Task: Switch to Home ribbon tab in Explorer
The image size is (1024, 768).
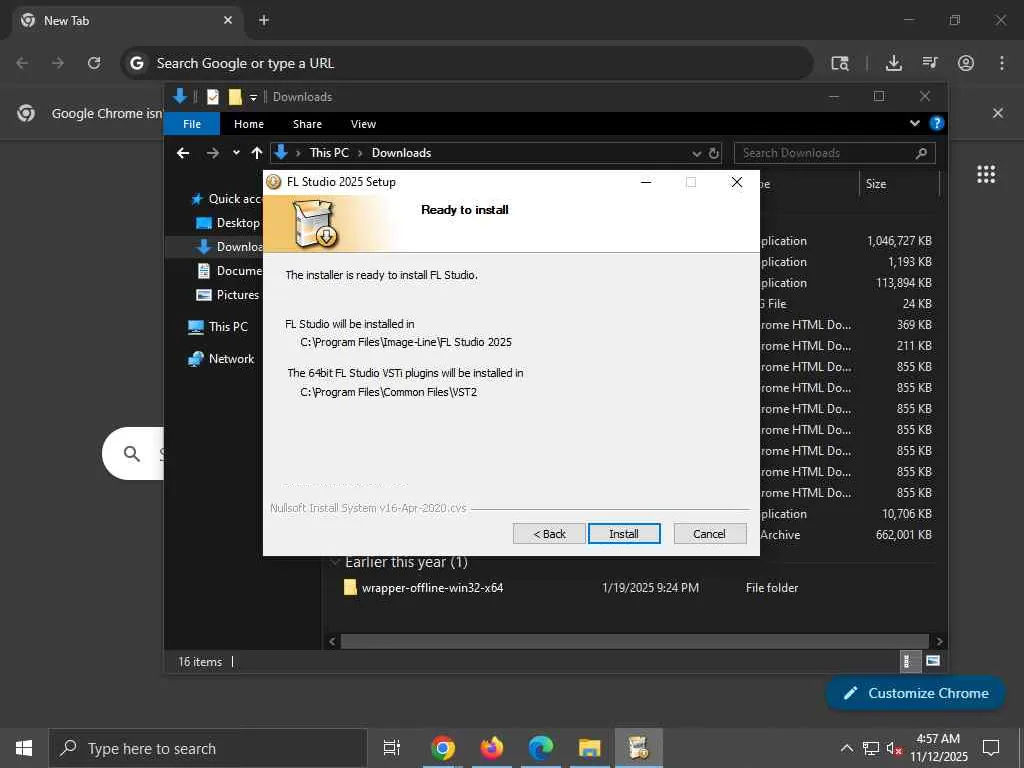Action: 249,124
